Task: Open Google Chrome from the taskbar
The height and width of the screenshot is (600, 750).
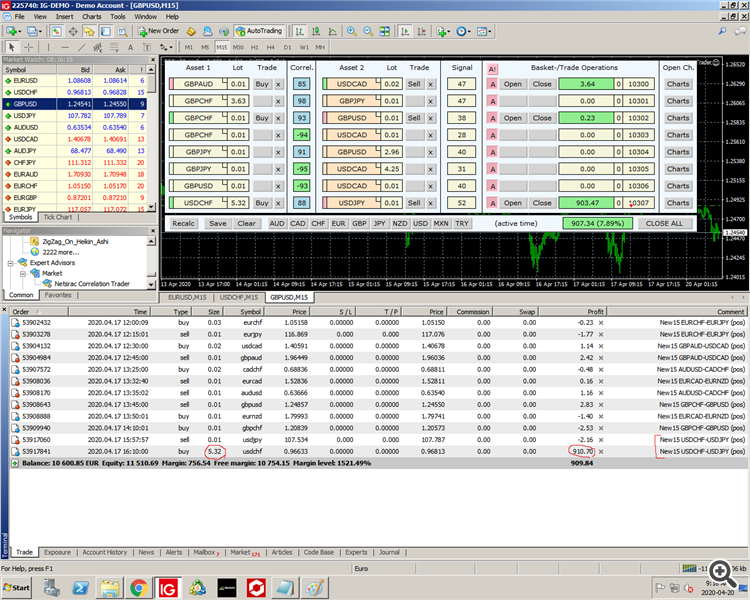Action: point(139,587)
